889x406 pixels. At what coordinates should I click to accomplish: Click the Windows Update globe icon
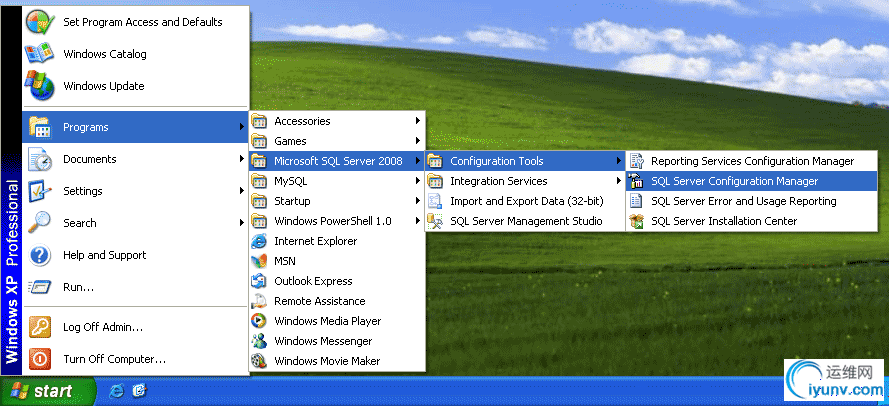coord(40,86)
